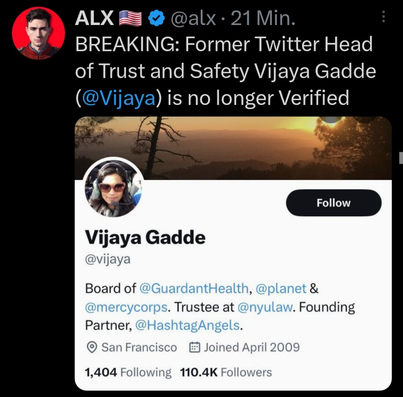The image size is (403, 397).
Task: Follow Vijaya Gadde with the Follow button
Action: 334,203
